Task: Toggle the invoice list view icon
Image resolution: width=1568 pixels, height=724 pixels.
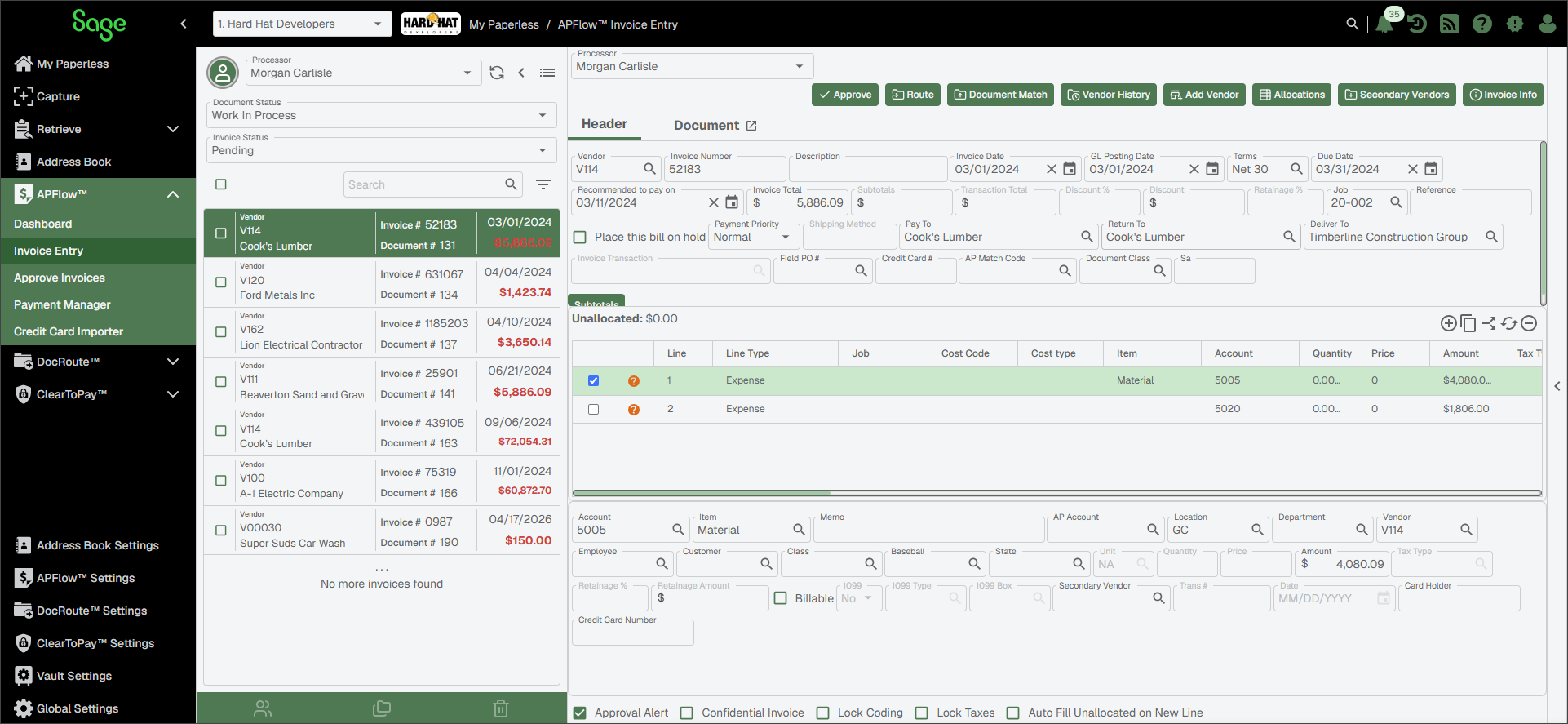Action: pos(547,73)
